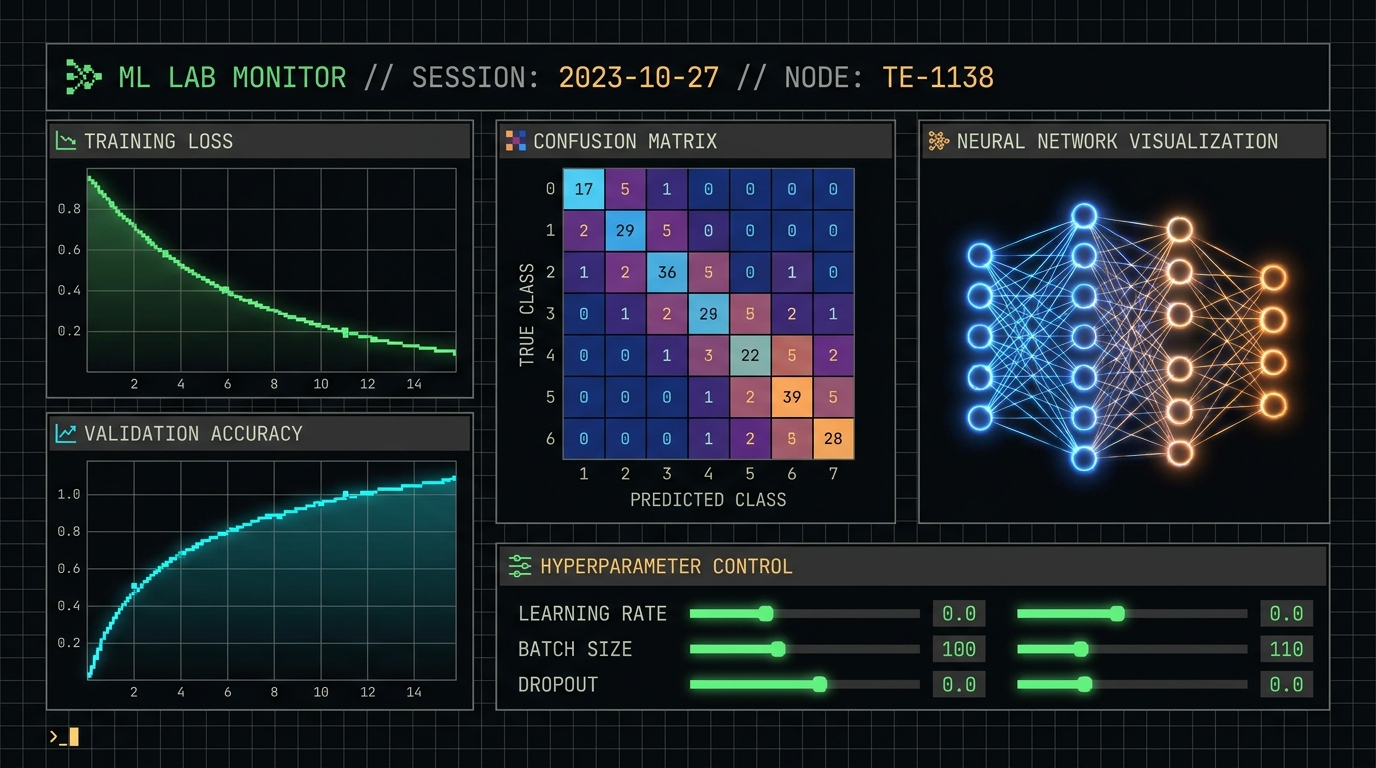
Task: Adjust the left Batch Size slider handle
Action: tap(778, 649)
